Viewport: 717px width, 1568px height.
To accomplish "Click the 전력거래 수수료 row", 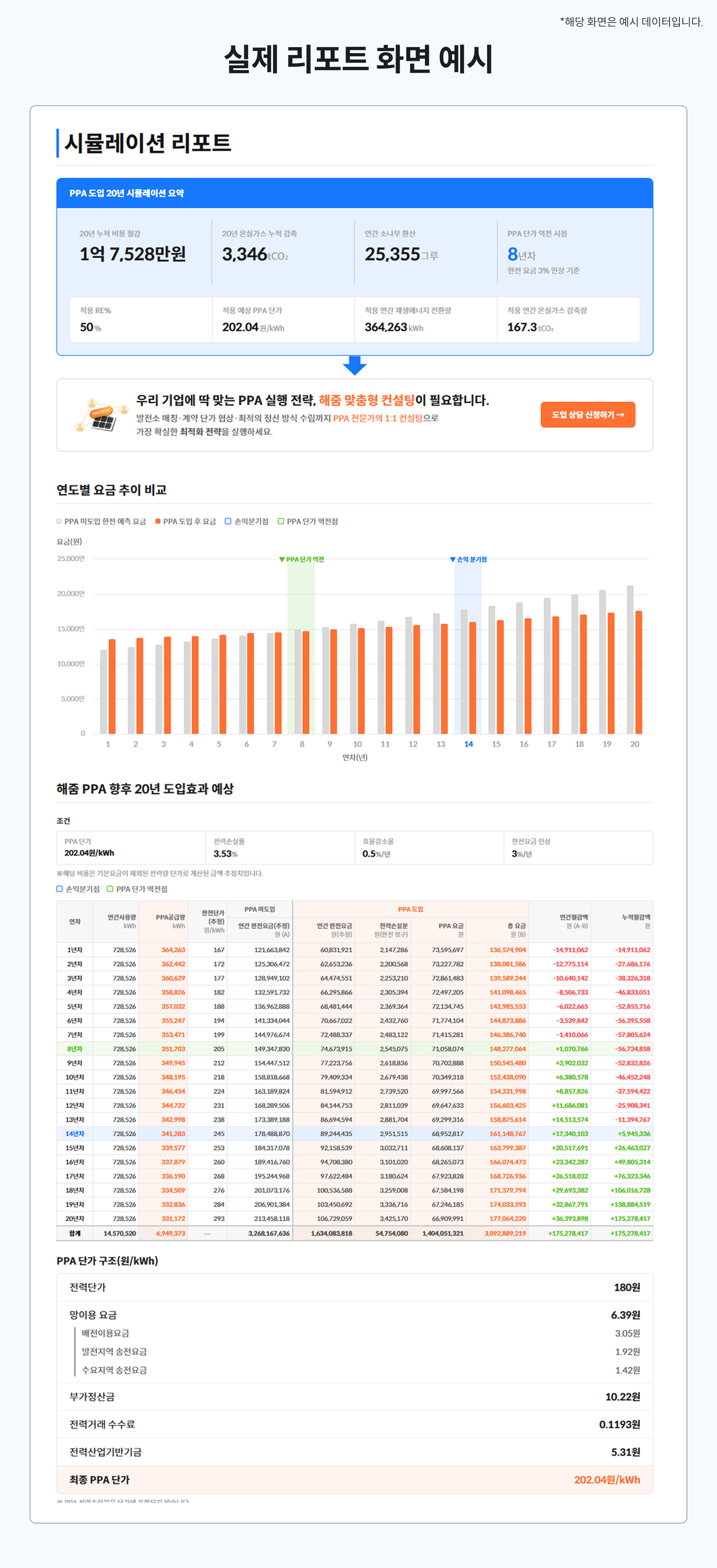I will point(354,1424).
